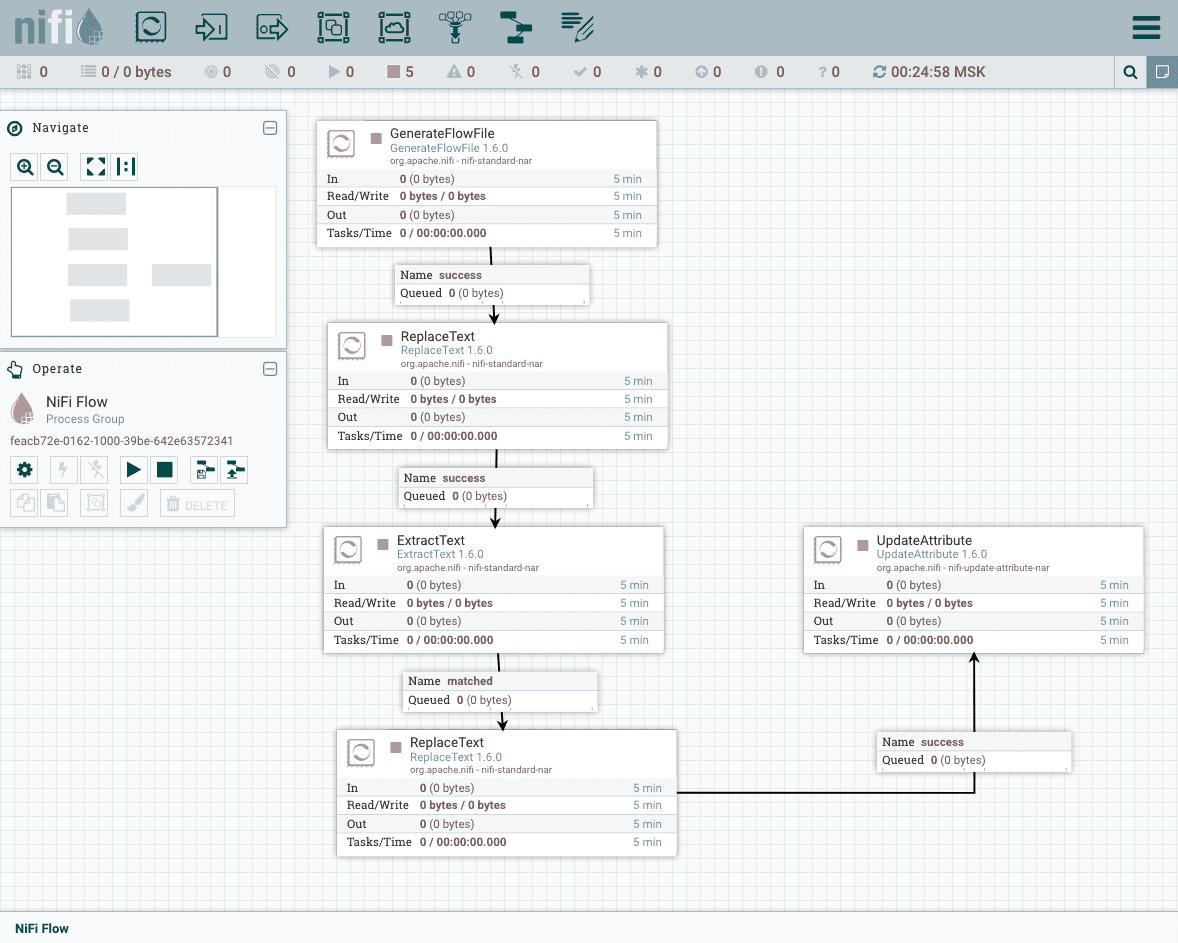Click the stopped status square on GenerateFlowFile
The width and height of the screenshot is (1178, 943).
pyautogui.click(x=376, y=138)
